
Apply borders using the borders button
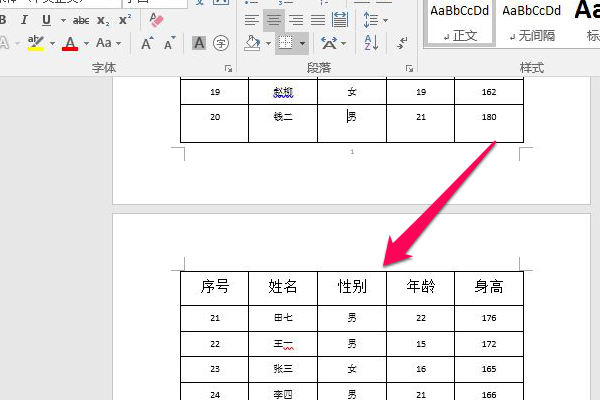pyautogui.click(x=285, y=43)
